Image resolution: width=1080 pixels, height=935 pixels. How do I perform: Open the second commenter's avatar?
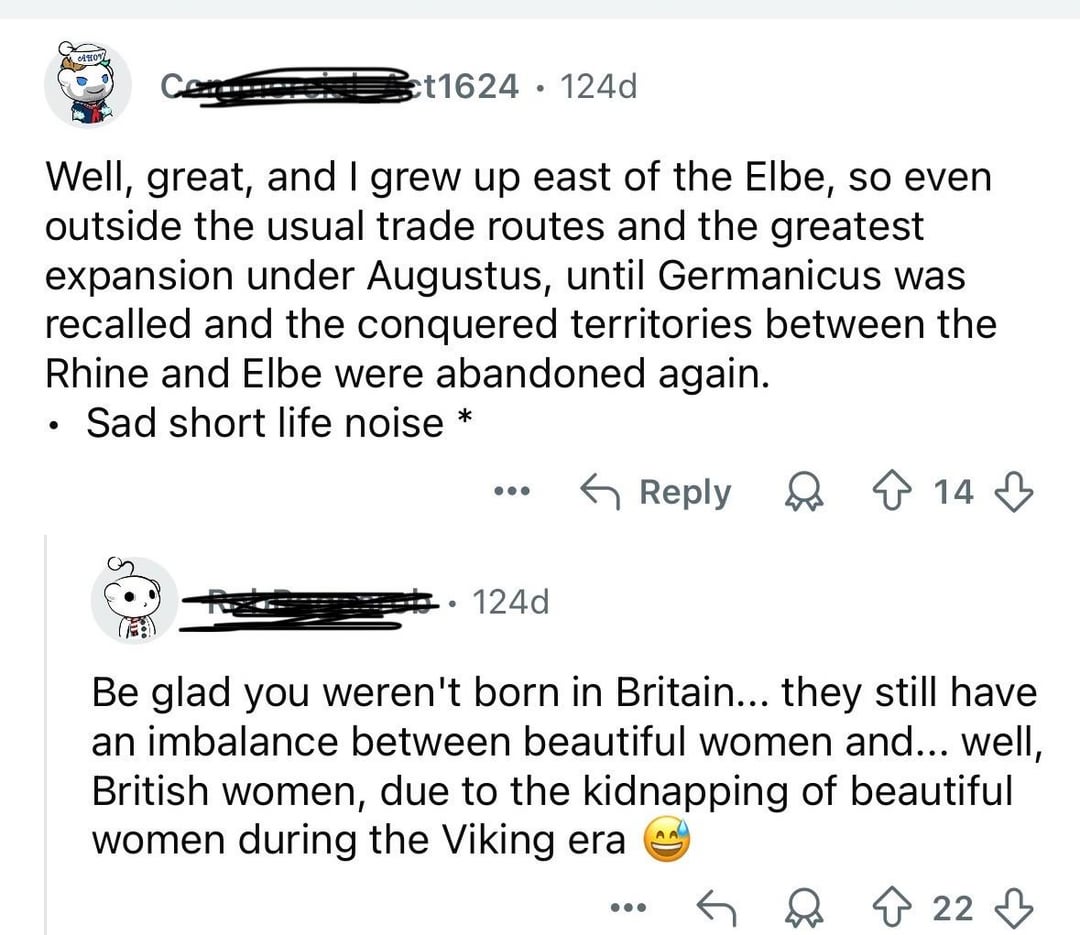pyautogui.click(x=133, y=601)
